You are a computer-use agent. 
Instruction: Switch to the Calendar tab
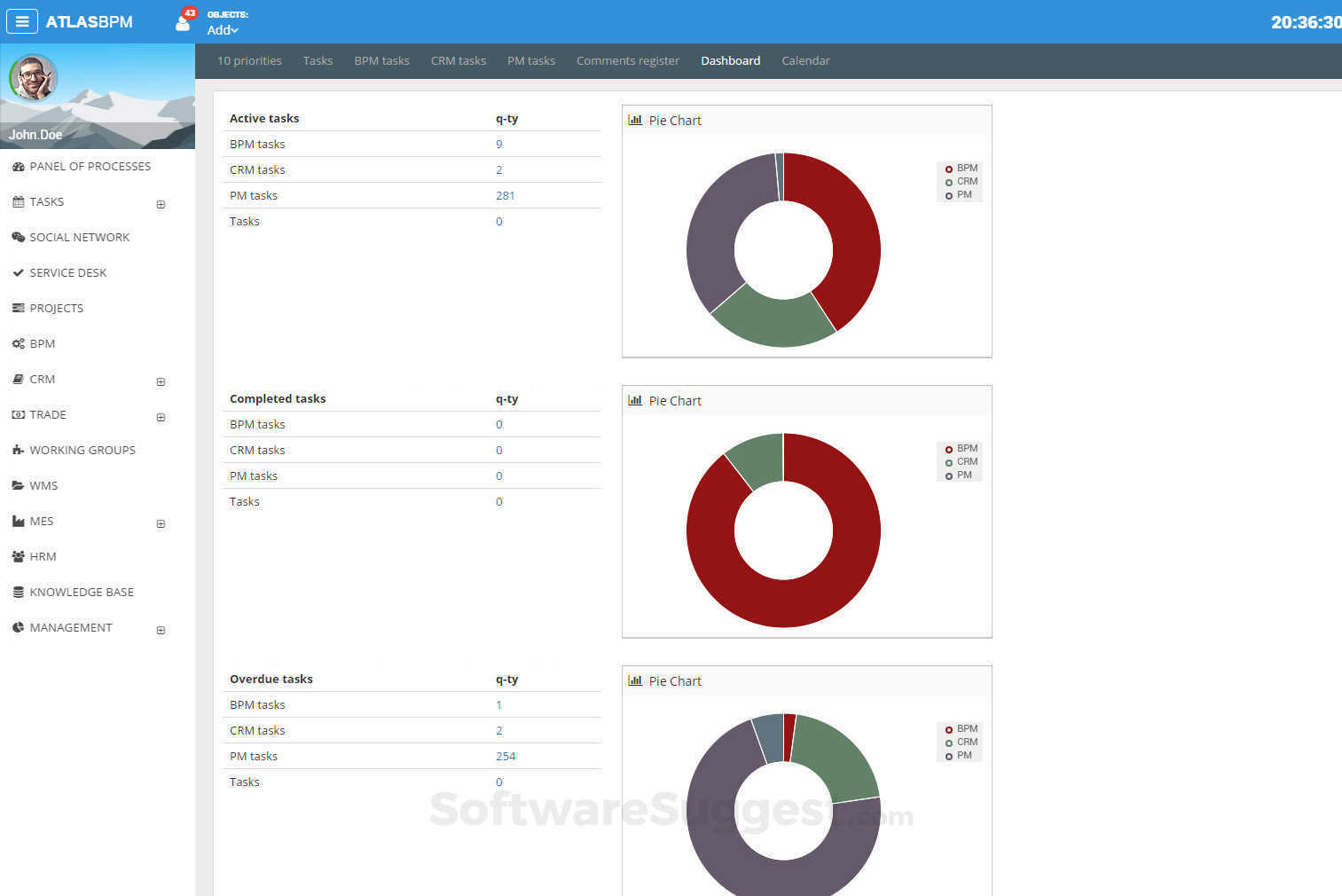805,60
